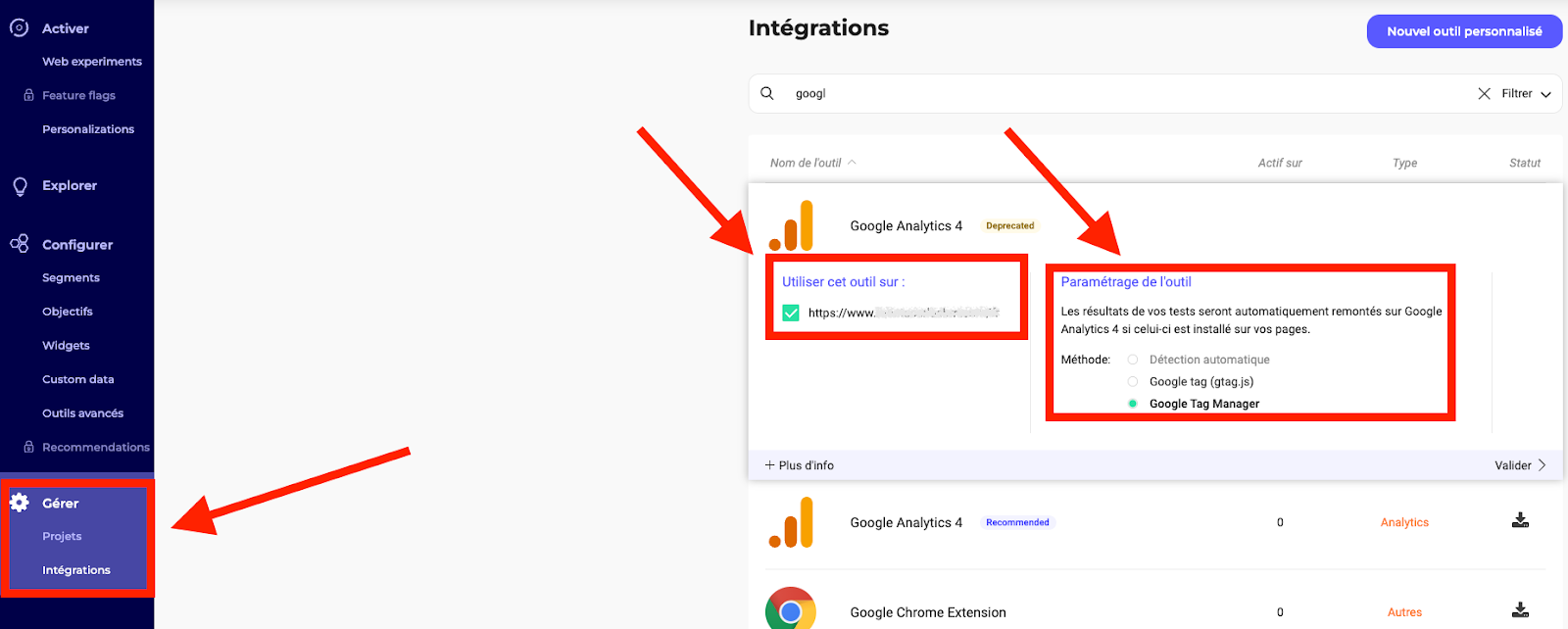
Task: Open Segments menu item
Action: coord(71,278)
